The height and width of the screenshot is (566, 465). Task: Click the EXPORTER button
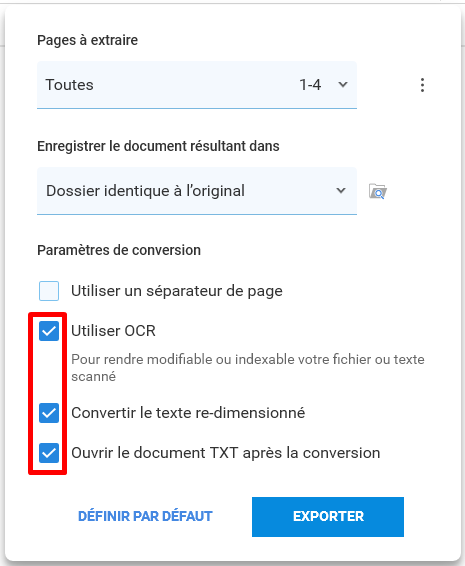[x=328, y=517]
